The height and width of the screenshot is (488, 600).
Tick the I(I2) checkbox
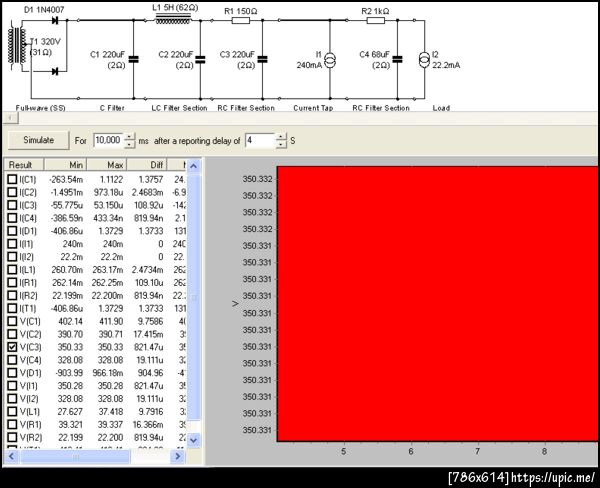(x=13, y=256)
